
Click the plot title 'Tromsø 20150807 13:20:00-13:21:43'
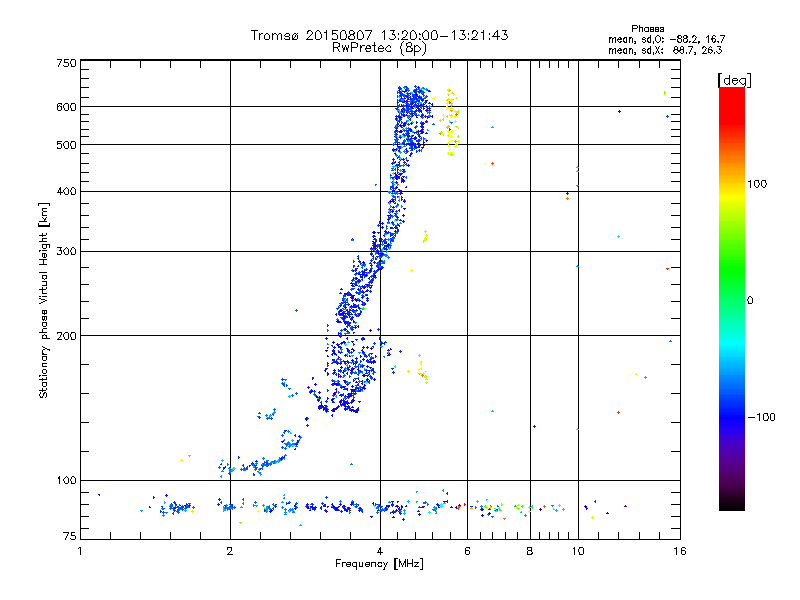tap(379, 35)
